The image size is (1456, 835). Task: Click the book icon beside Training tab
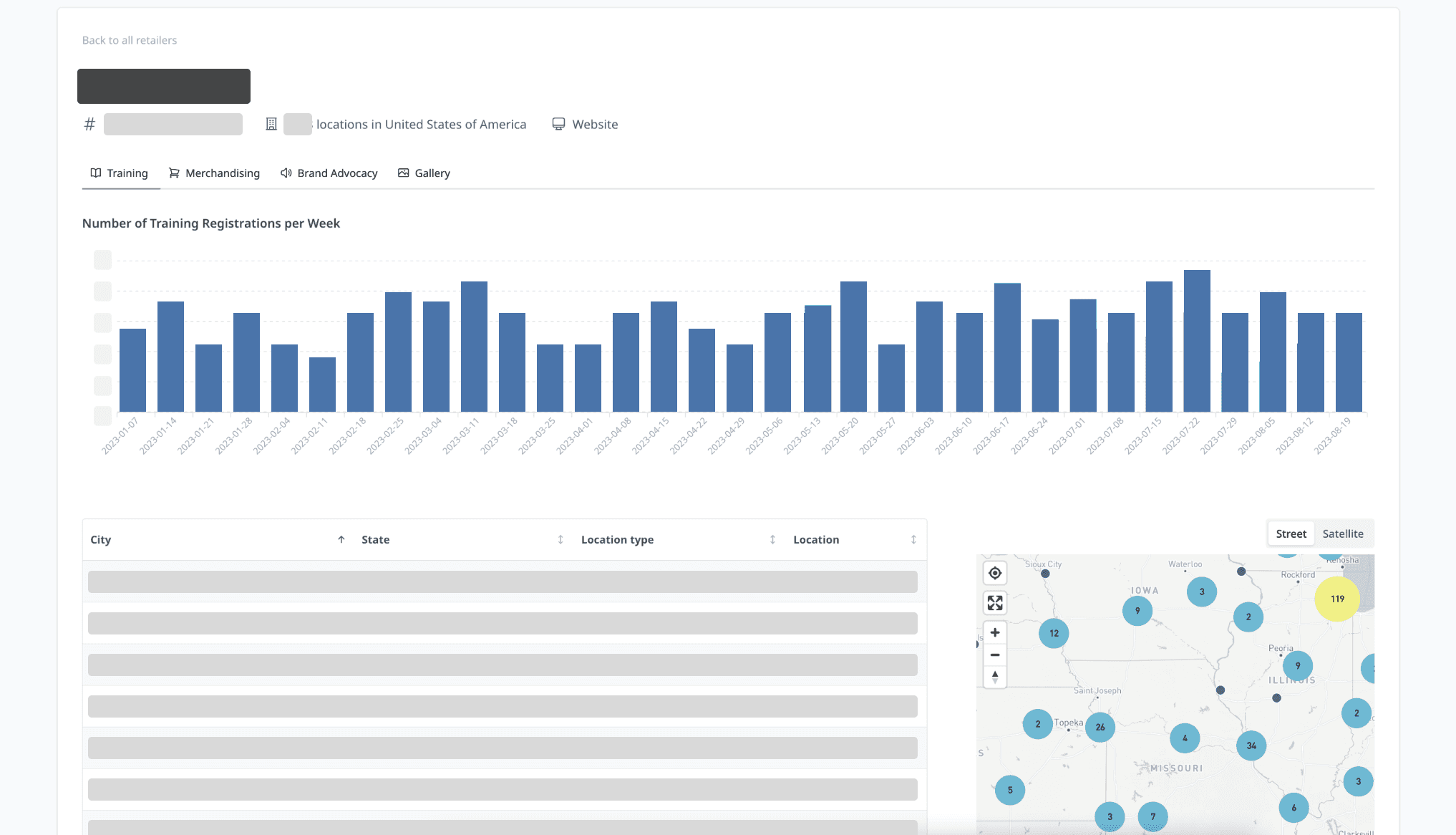(x=96, y=173)
